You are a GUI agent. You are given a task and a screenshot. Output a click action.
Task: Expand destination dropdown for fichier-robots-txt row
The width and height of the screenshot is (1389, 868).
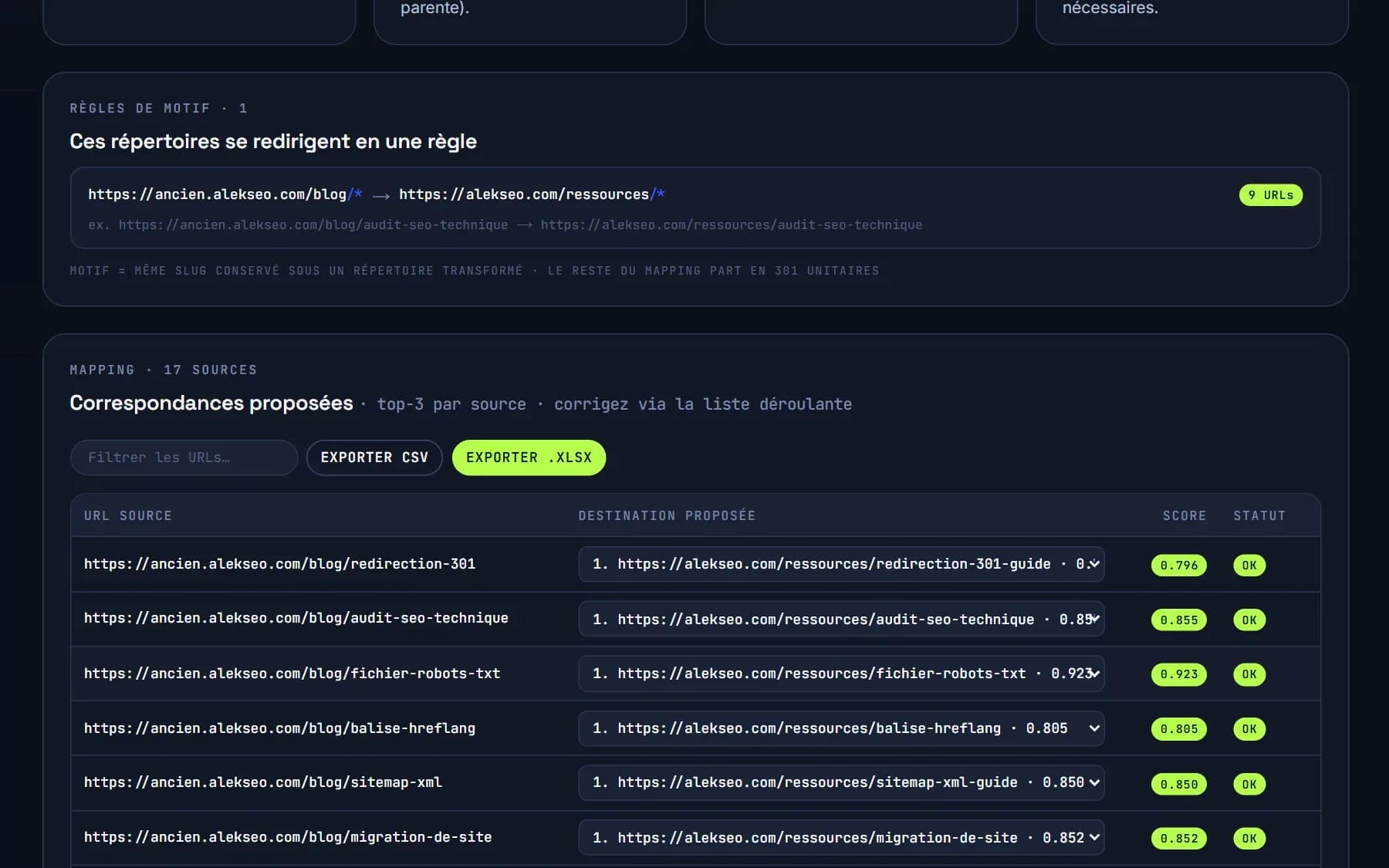tap(841, 674)
